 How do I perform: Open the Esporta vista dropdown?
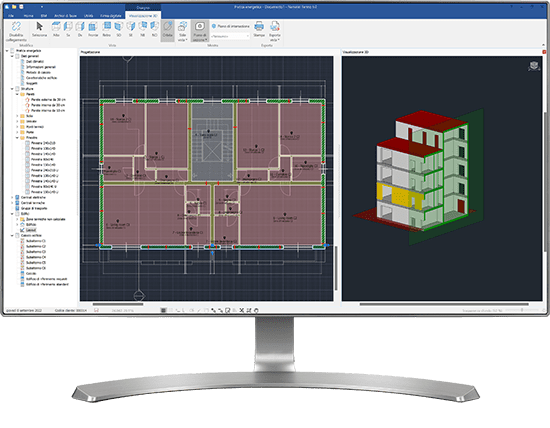[x=275, y=31]
